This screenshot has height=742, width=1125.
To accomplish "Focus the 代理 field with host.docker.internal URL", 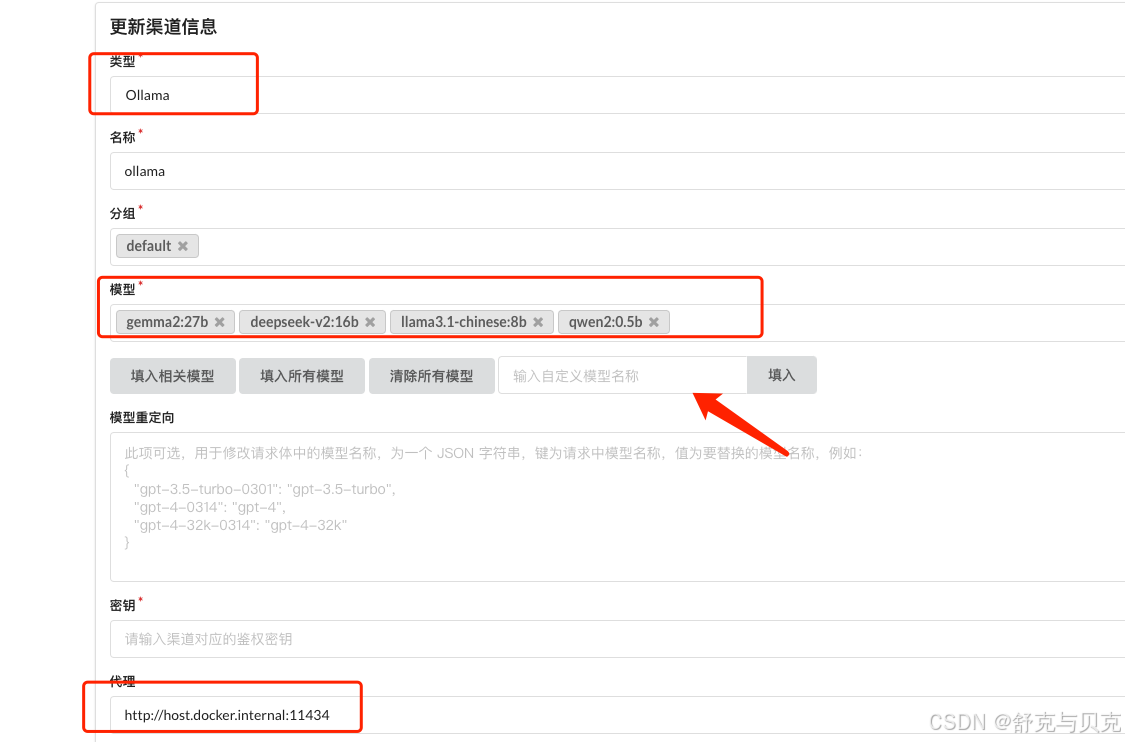I will click(617, 715).
